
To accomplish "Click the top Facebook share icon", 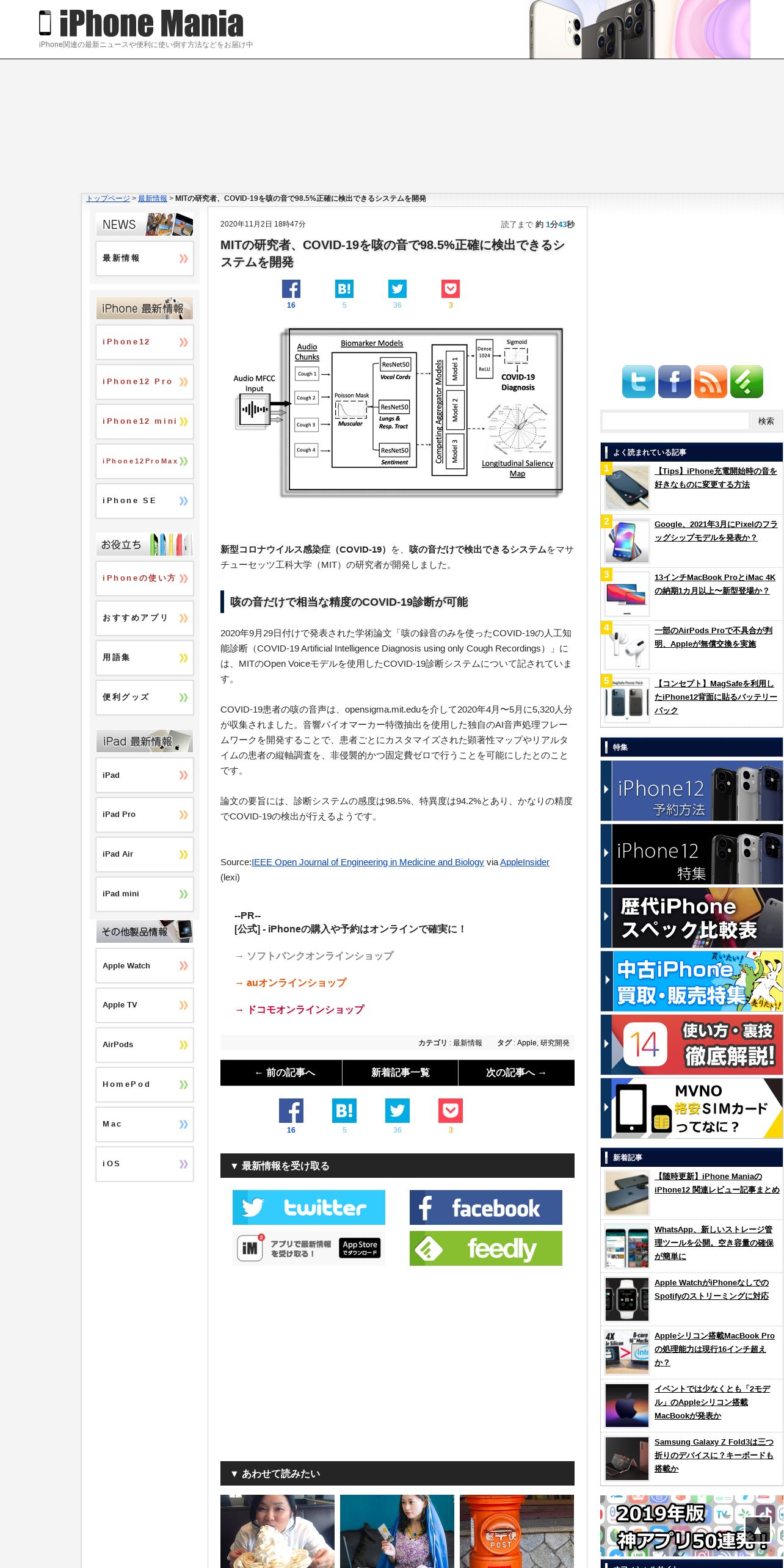I will [x=291, y=289].
